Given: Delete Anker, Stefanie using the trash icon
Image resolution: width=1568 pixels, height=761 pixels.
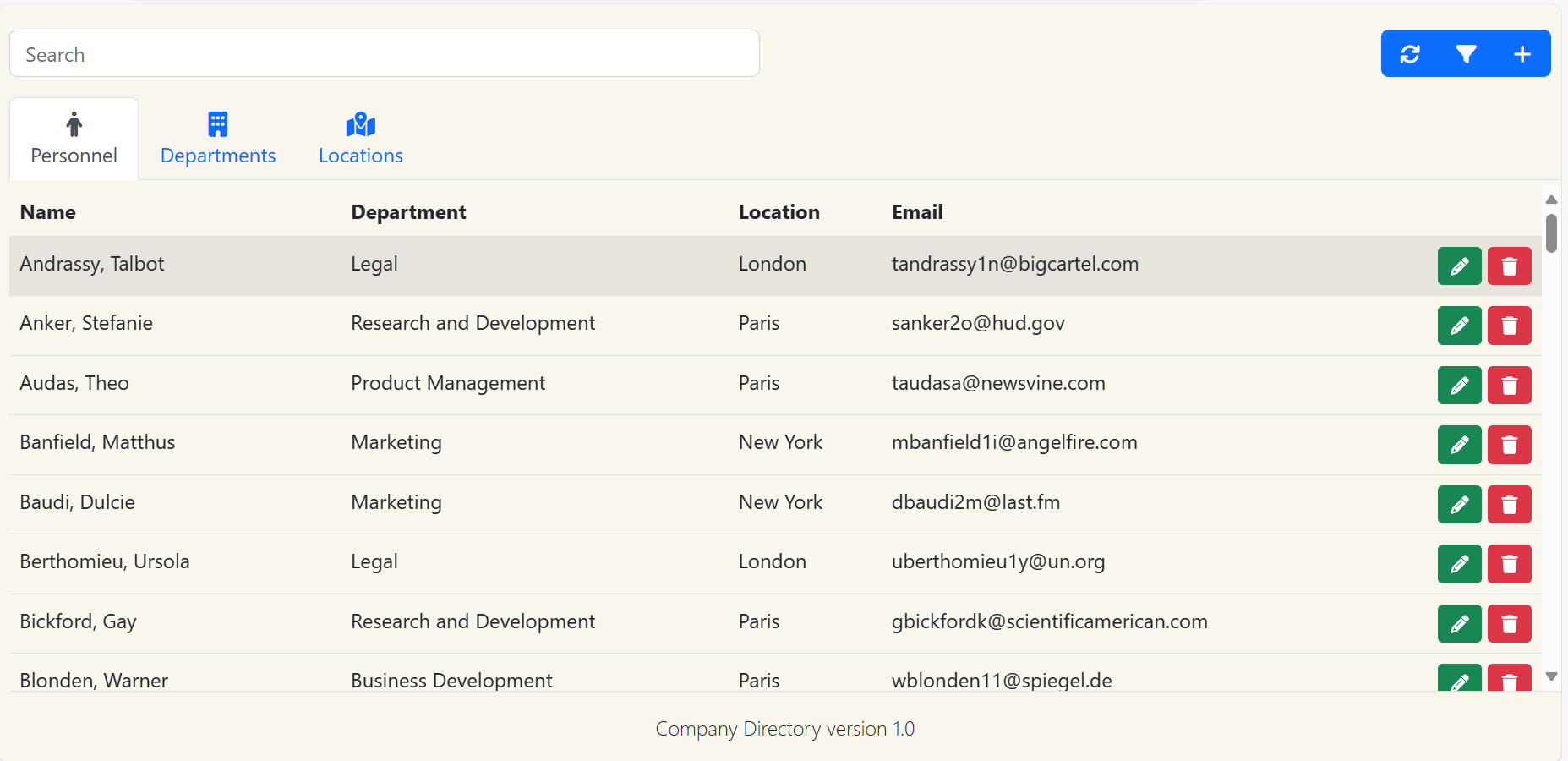Looking at the screenshot, I should pos(1509,326).
